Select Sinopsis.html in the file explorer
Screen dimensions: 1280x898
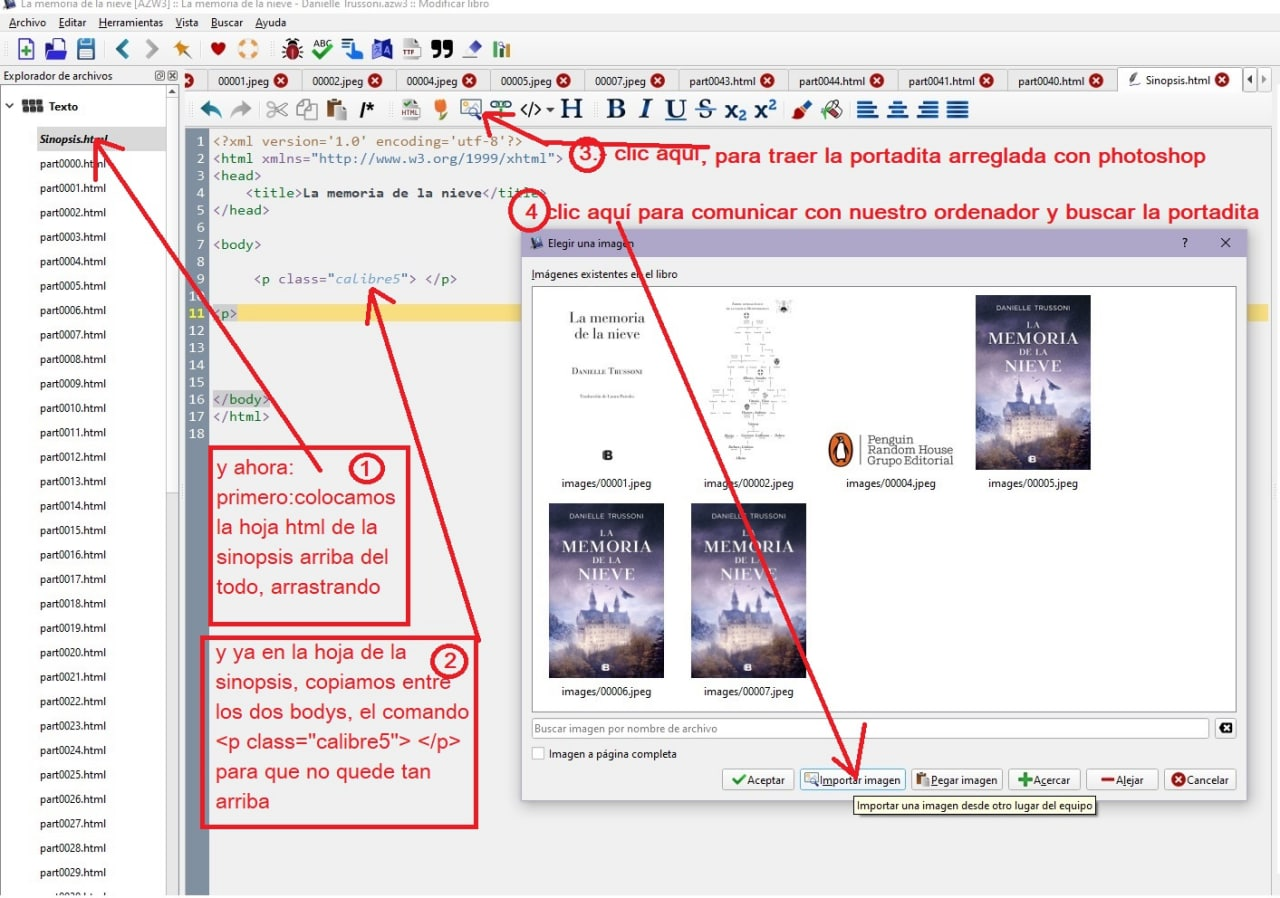(73, 139)
